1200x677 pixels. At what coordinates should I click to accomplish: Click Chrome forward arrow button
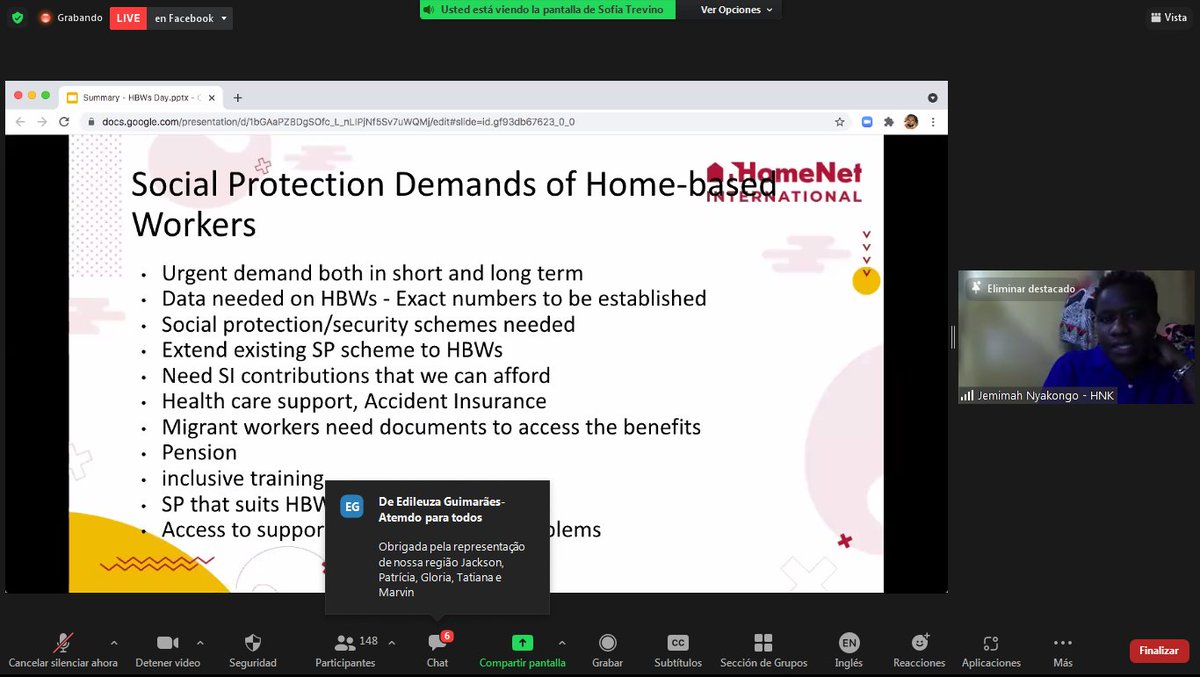pos(41,122)
